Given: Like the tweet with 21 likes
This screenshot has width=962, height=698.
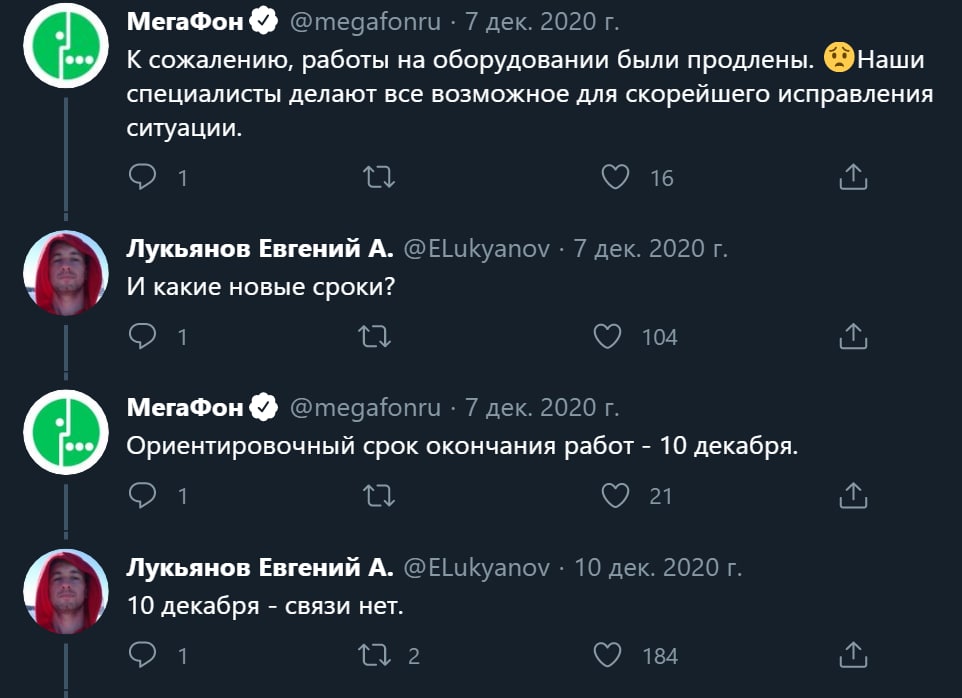Looking at the screenshot, I should (x=616, y=495).
